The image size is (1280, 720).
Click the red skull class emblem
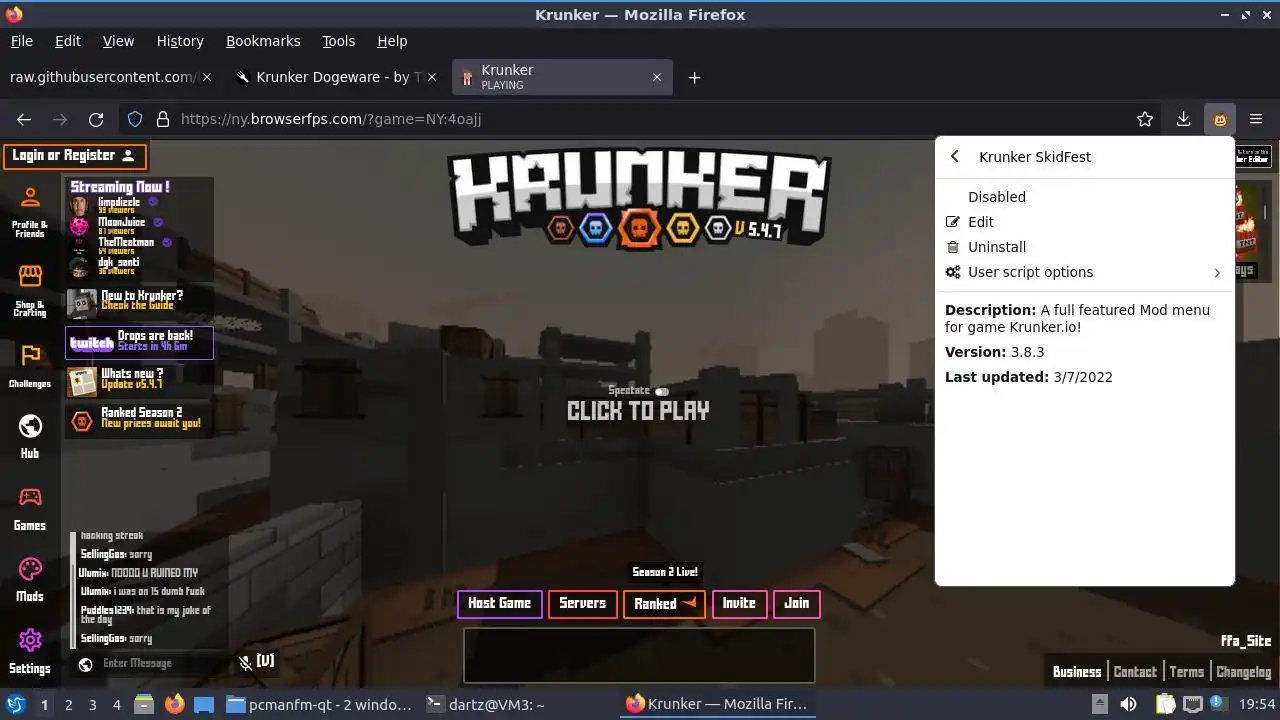coord(639,229)
